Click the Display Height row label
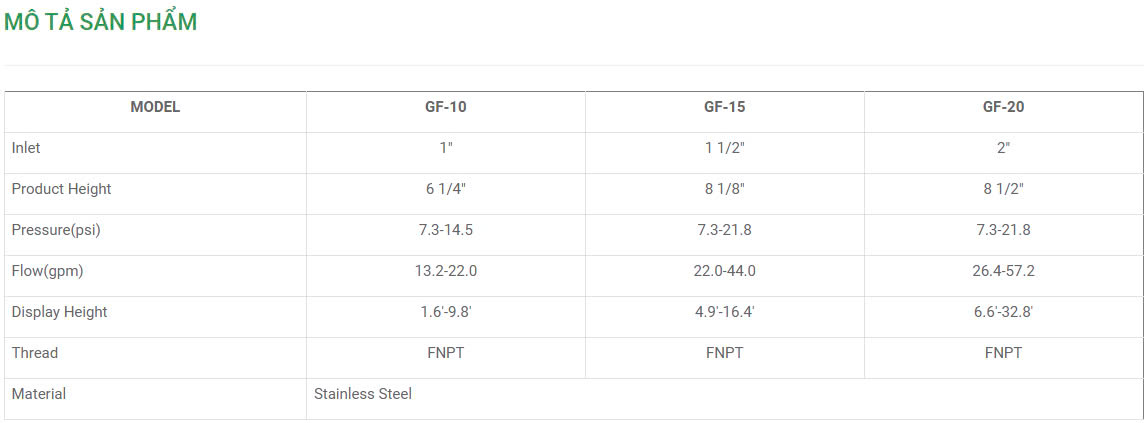 59,312
